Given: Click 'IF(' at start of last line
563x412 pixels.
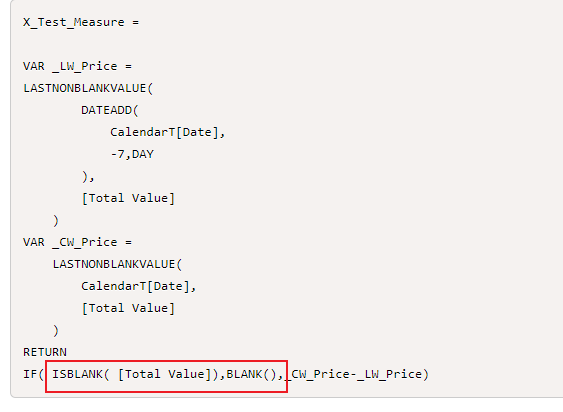Looking at the screenshot, I should (x=33, y=374).
